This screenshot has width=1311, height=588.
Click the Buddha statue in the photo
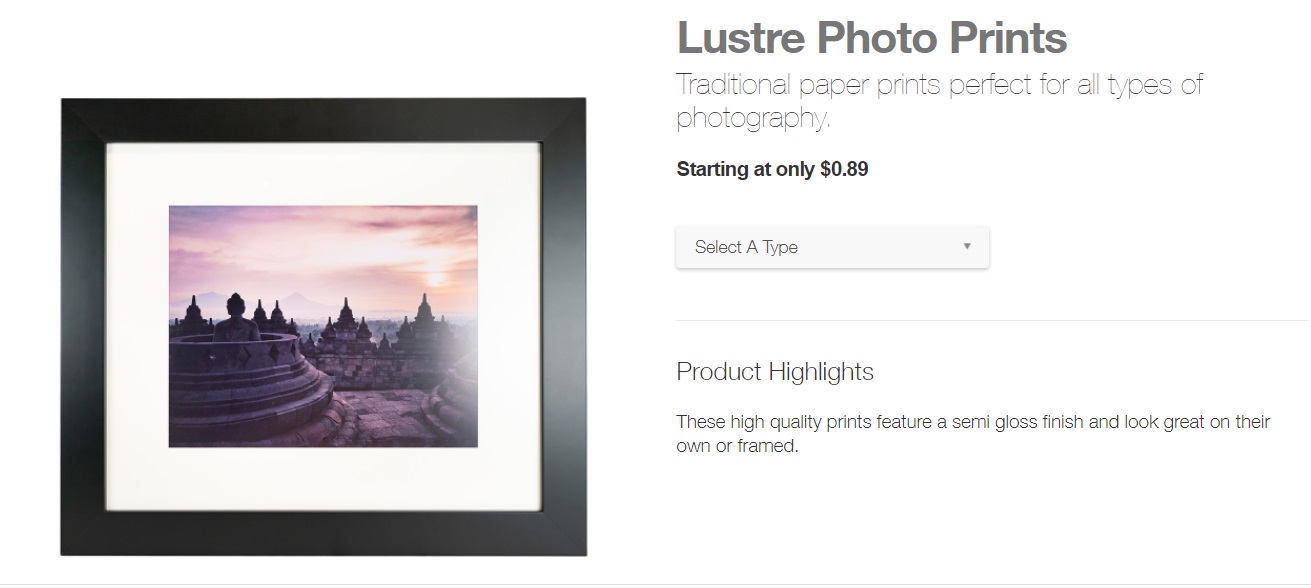point(237,319)
